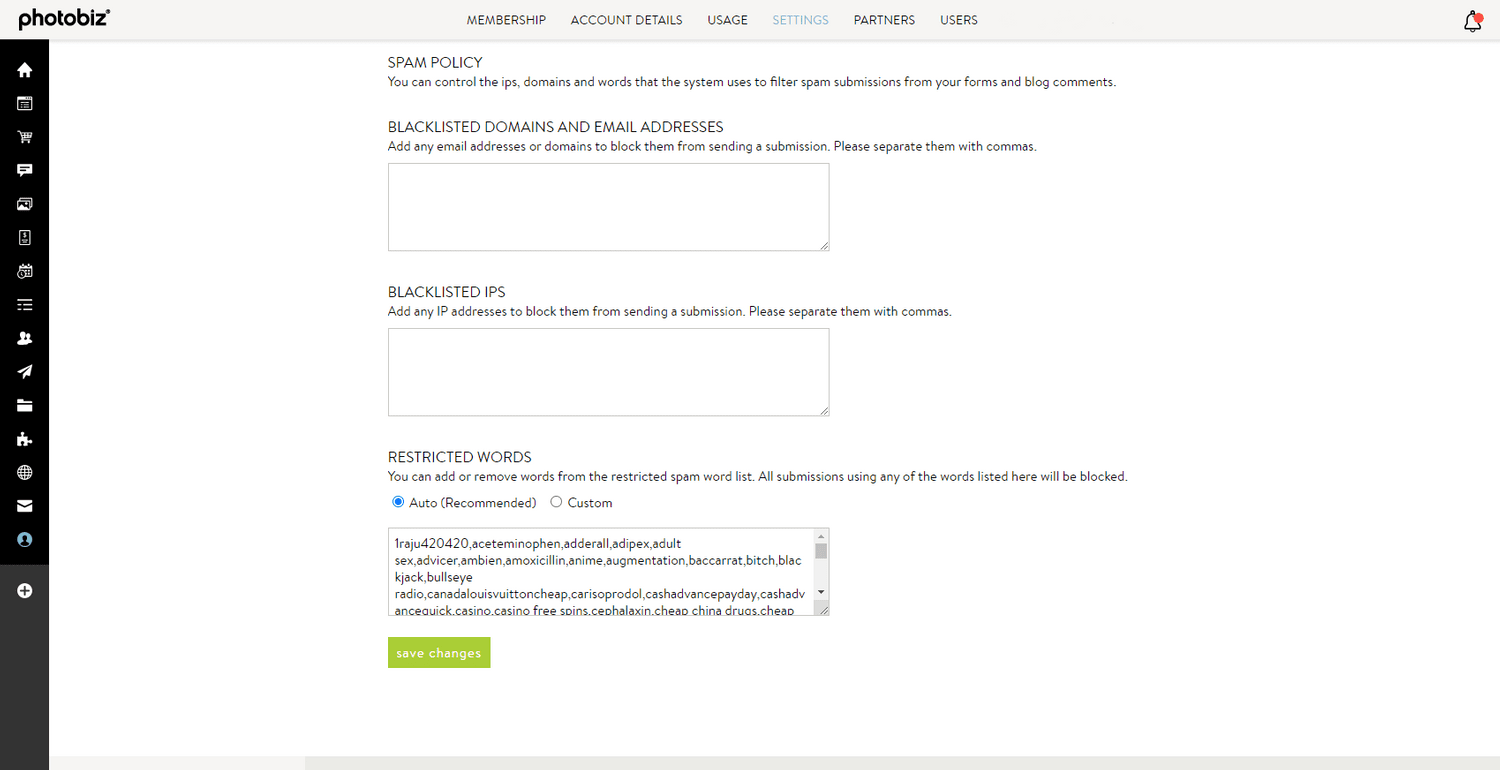The image size is (1500, 770).
Task: Click the forms list icon in sidebar
Action: click(24, 304)
